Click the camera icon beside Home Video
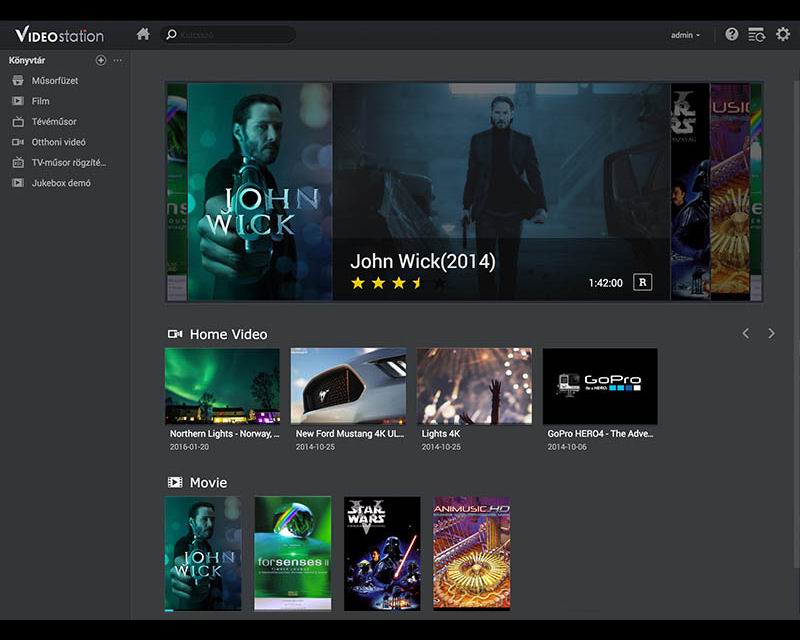The height and width of the screenshot is (640, 800). click(x=175, y=334)
